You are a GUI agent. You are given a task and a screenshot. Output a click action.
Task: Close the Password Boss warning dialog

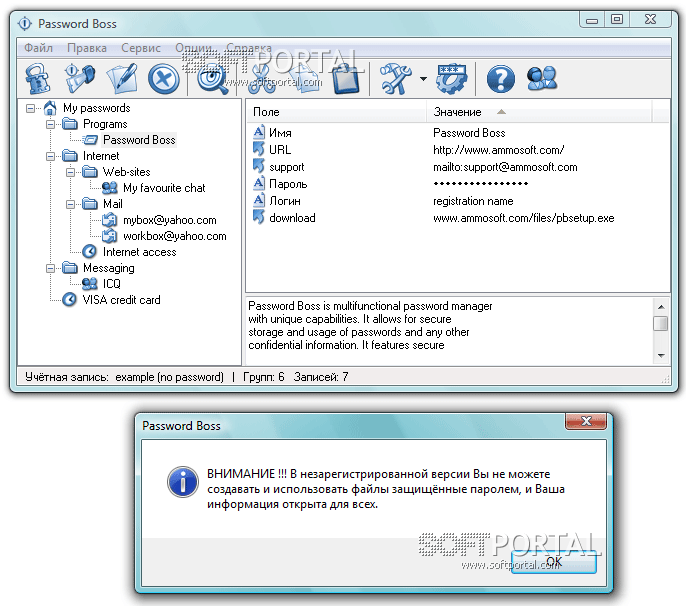pos(586,421)
